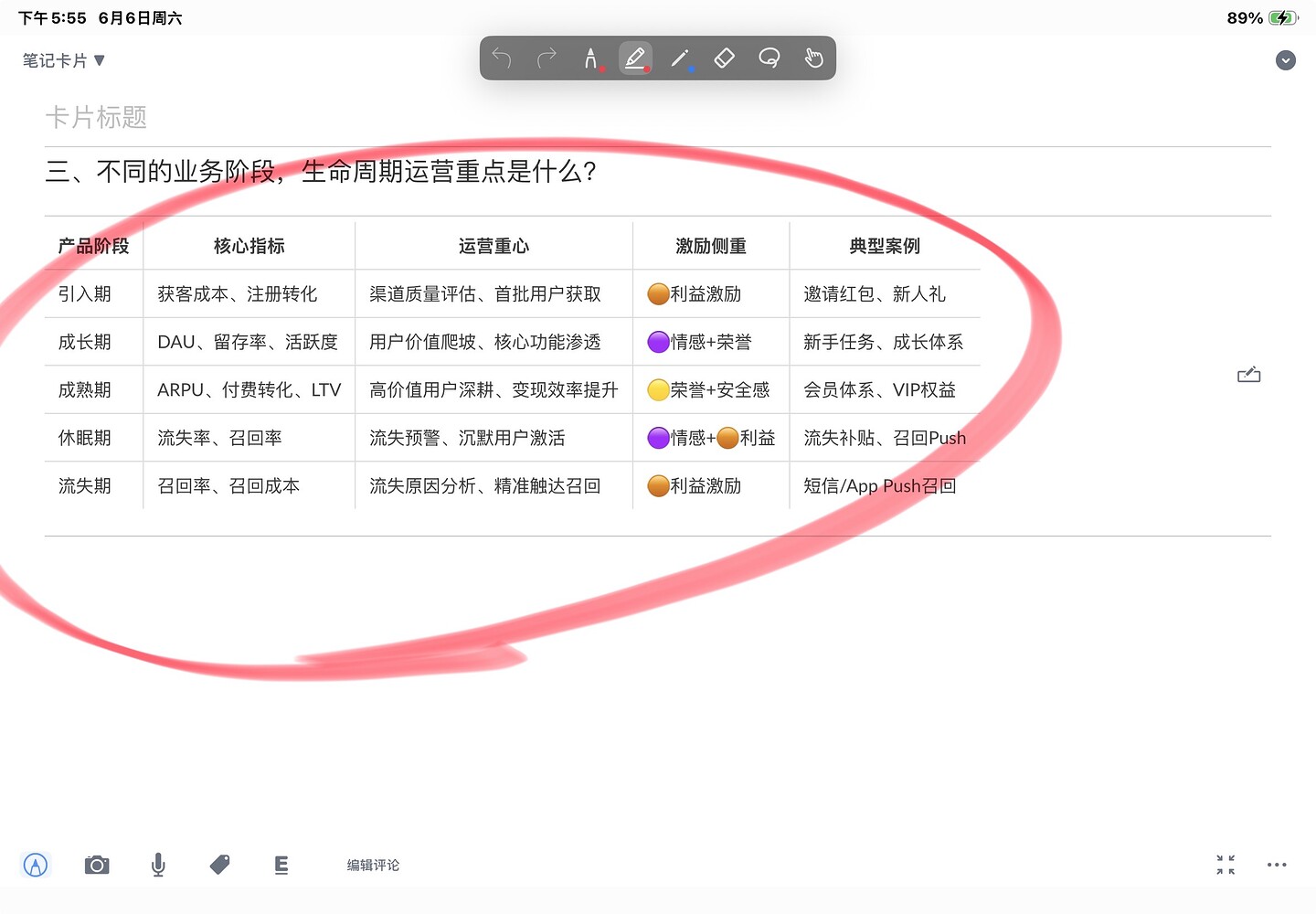Open the text format E icon
Screen dimensions: 1316x914
coord(281,865)
